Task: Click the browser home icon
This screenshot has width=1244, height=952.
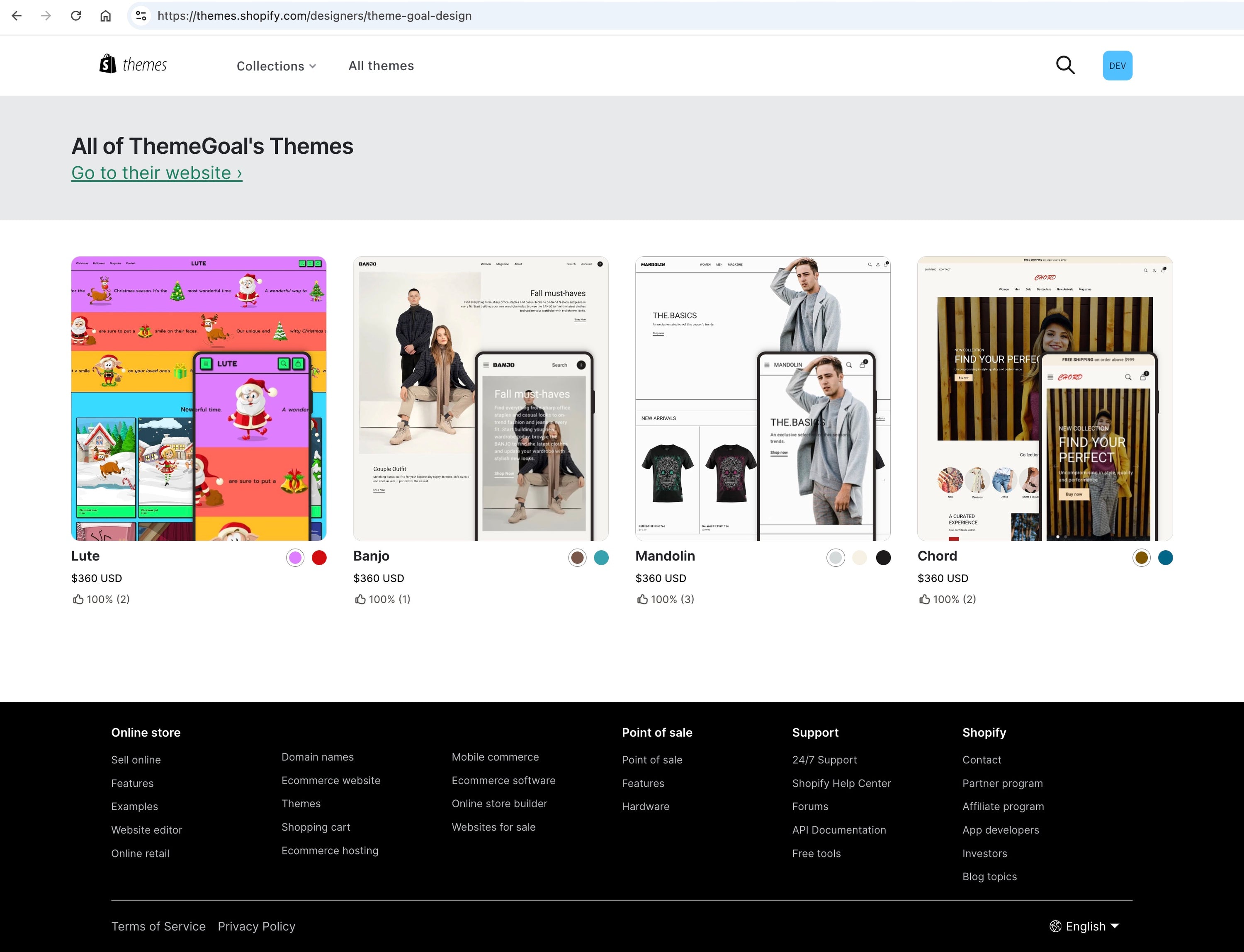Action: point(105,15)
